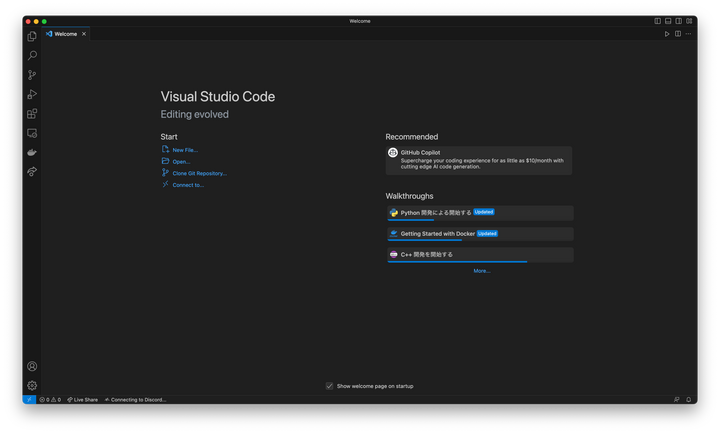Viewport: 720px width, 434px height.
Task: Click Clone Git Repository link
Action: (200, 174)
